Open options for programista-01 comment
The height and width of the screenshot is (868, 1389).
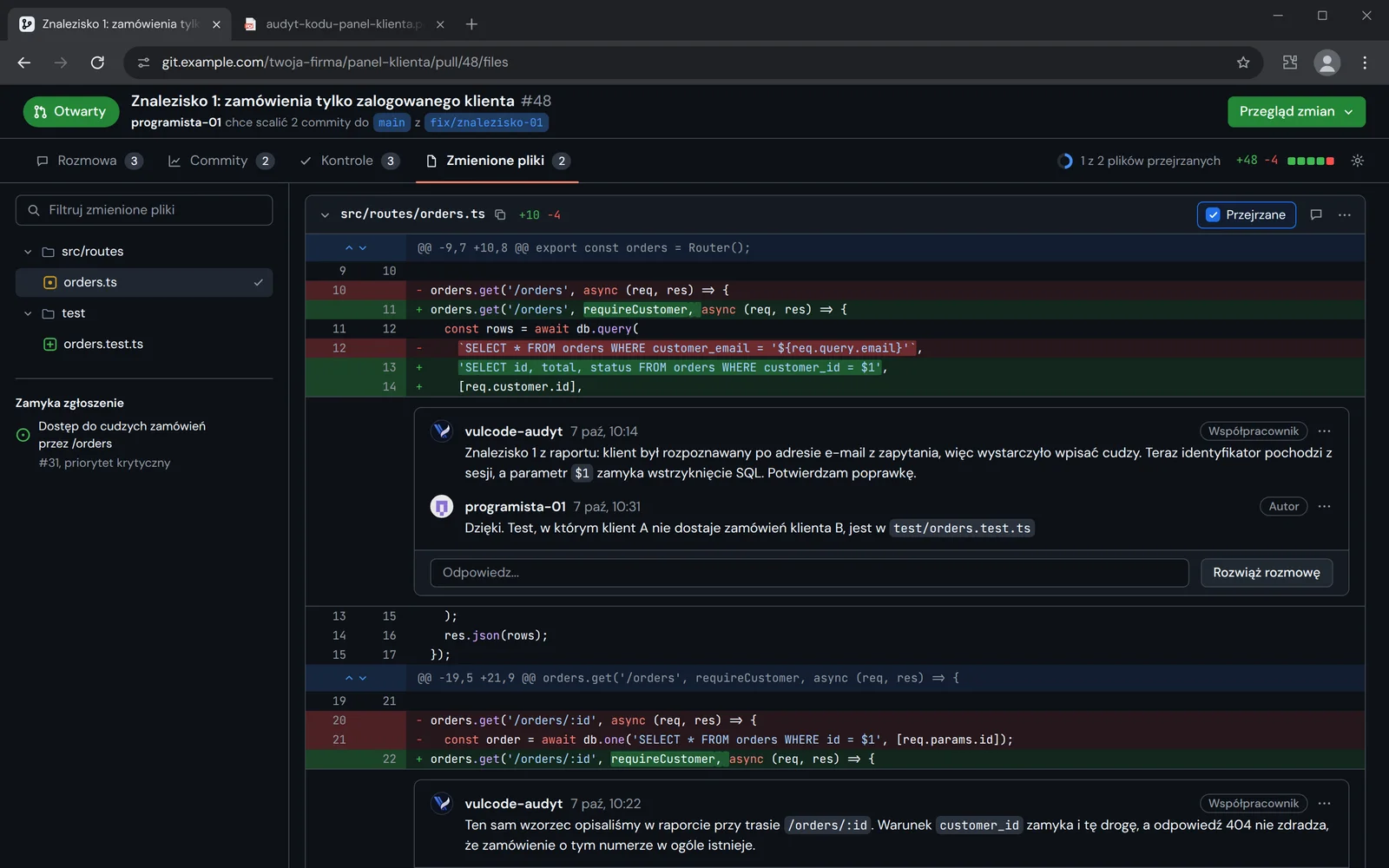pyautogui.click(x=1324, y=507)
